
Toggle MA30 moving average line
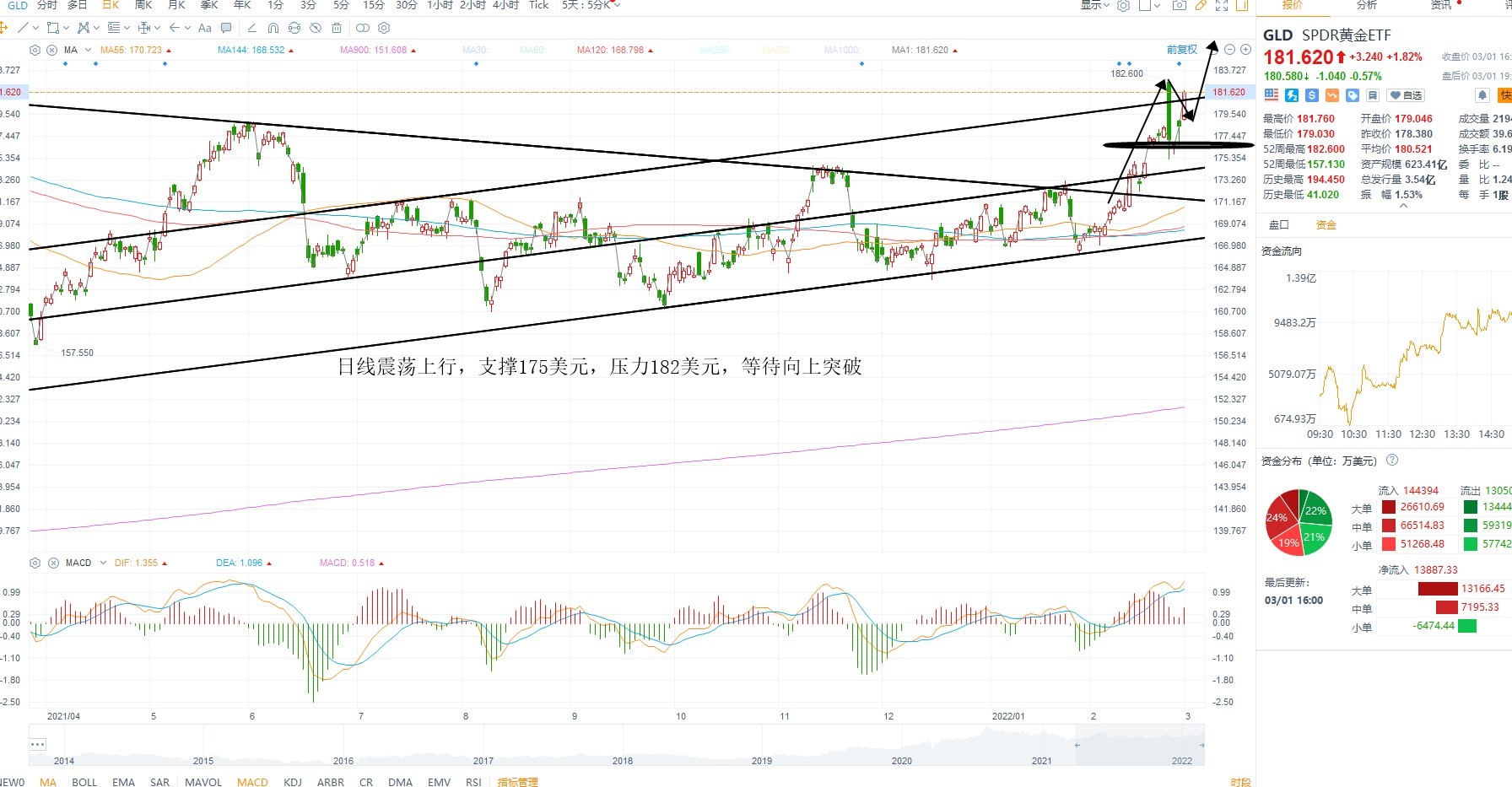click(475, 50)
